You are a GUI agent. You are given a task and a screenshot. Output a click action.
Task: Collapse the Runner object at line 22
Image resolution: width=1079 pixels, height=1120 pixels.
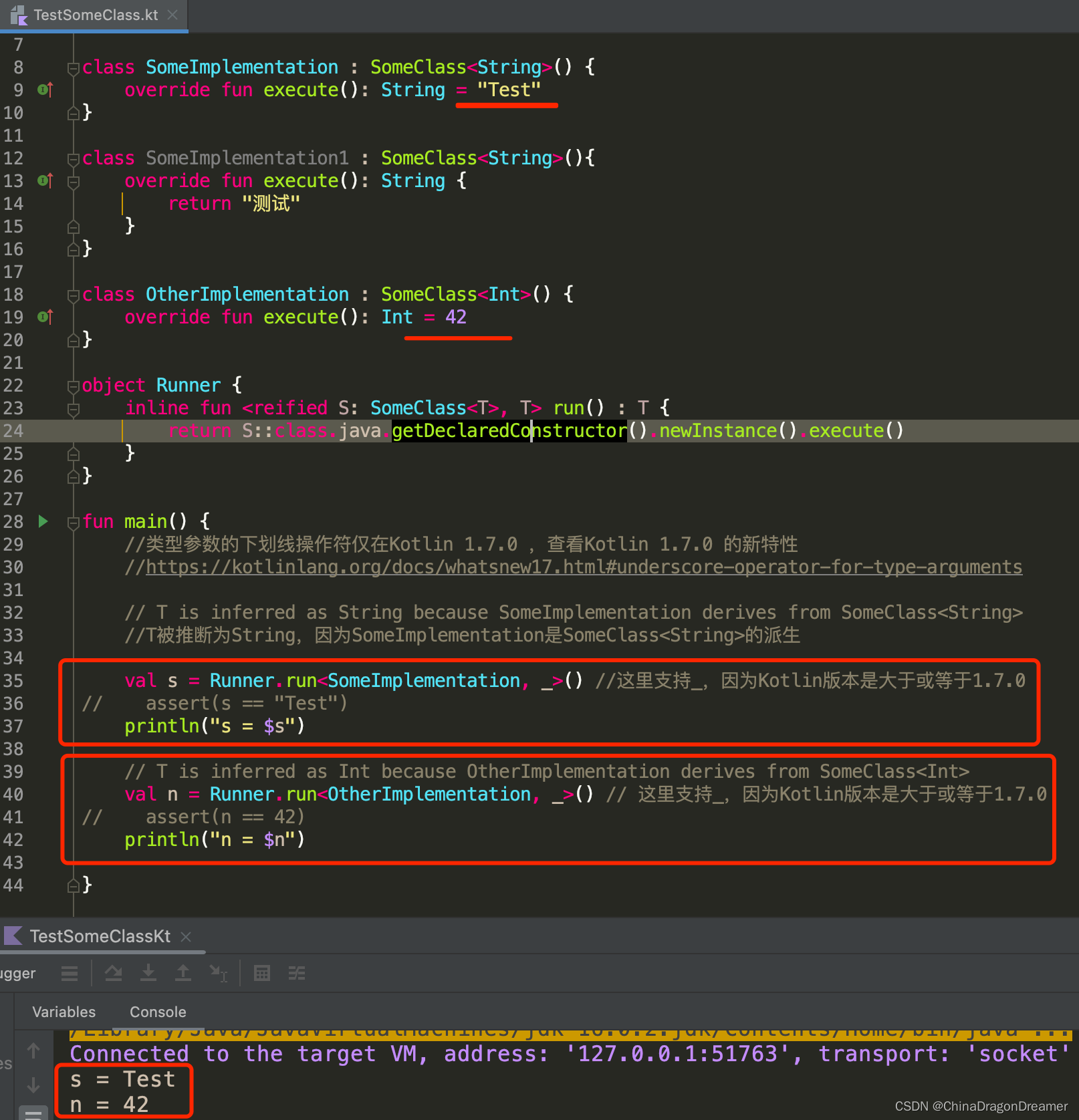click(x=74, y=386)
